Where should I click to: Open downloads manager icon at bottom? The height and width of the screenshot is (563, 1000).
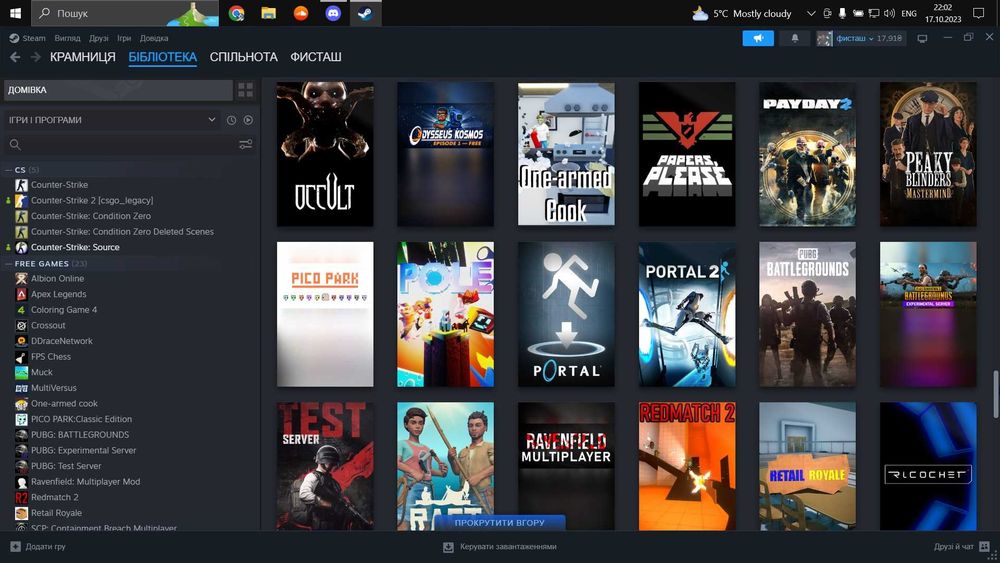pyautogui.click(x=448, y=546)
